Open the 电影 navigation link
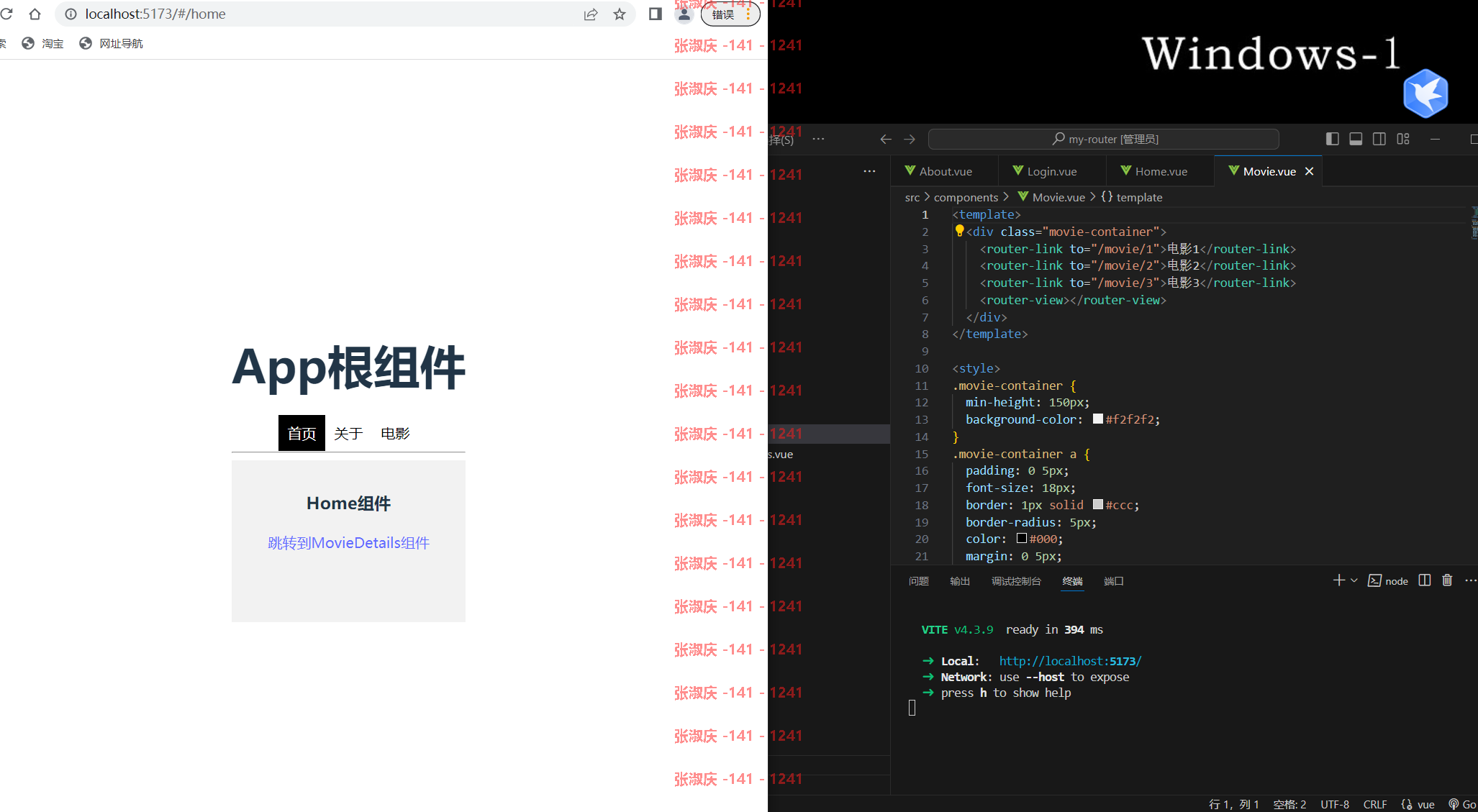This screenshot has width=1478, height=812. tap(395, 433)
